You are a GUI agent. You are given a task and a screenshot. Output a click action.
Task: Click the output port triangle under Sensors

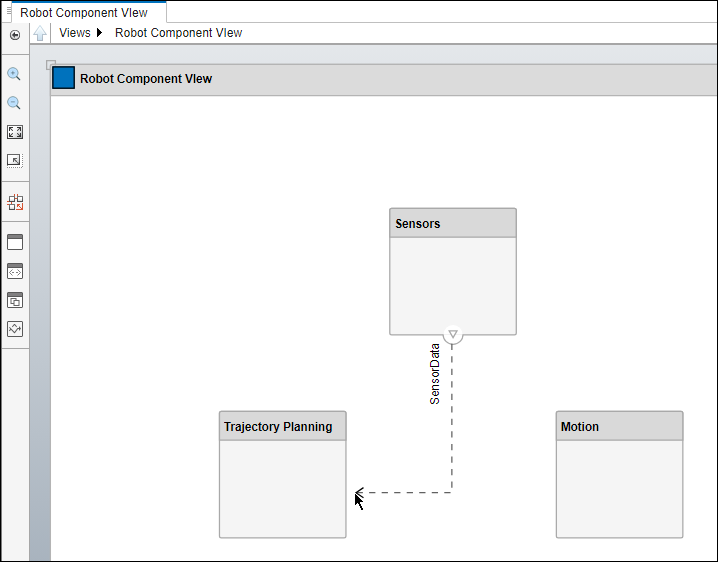pos(453,335)
